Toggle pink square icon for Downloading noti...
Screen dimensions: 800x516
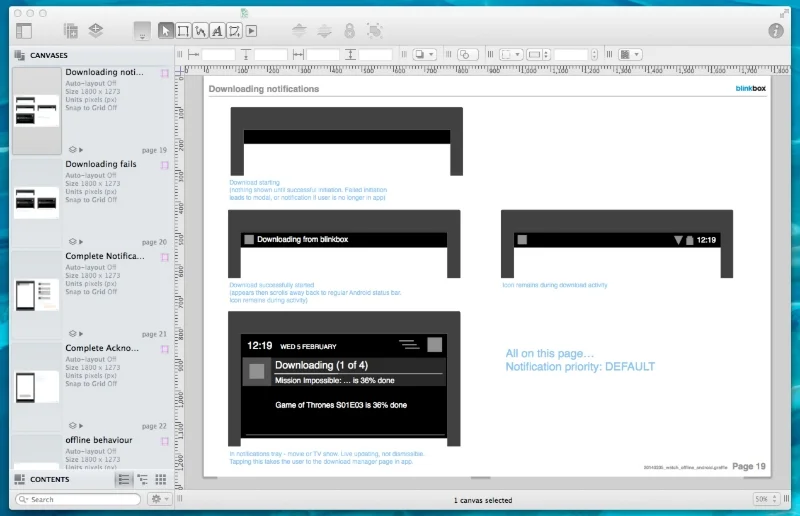click(x=165, y=73)
